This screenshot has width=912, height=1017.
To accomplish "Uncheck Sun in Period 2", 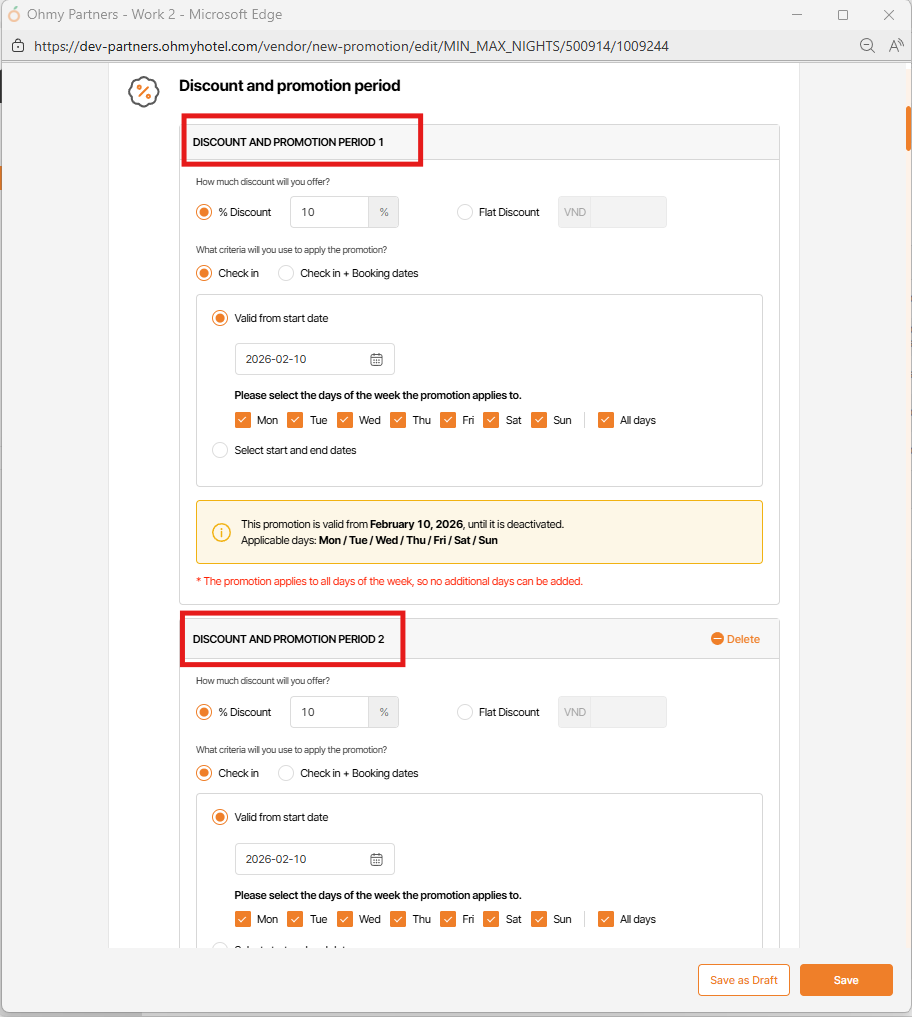I will coord(539,919).
